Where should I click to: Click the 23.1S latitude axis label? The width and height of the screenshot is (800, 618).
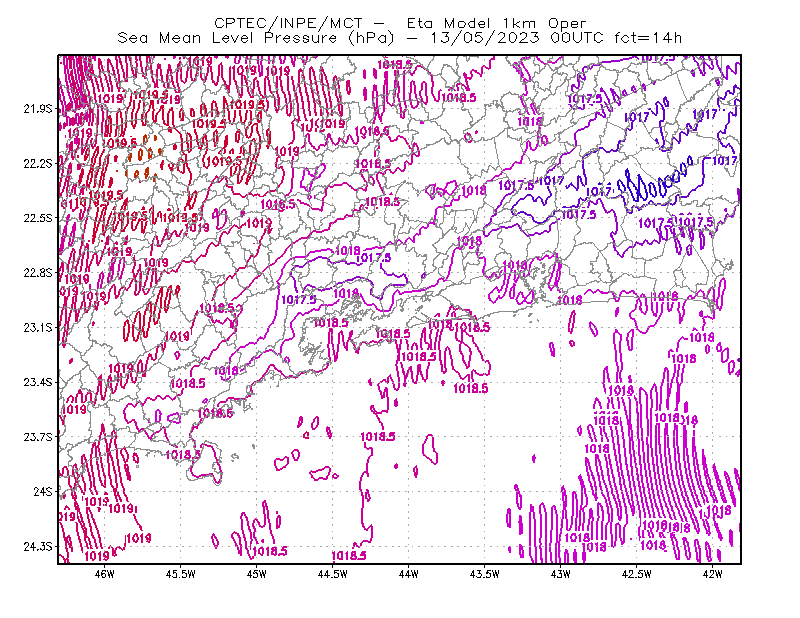point(38,328)
